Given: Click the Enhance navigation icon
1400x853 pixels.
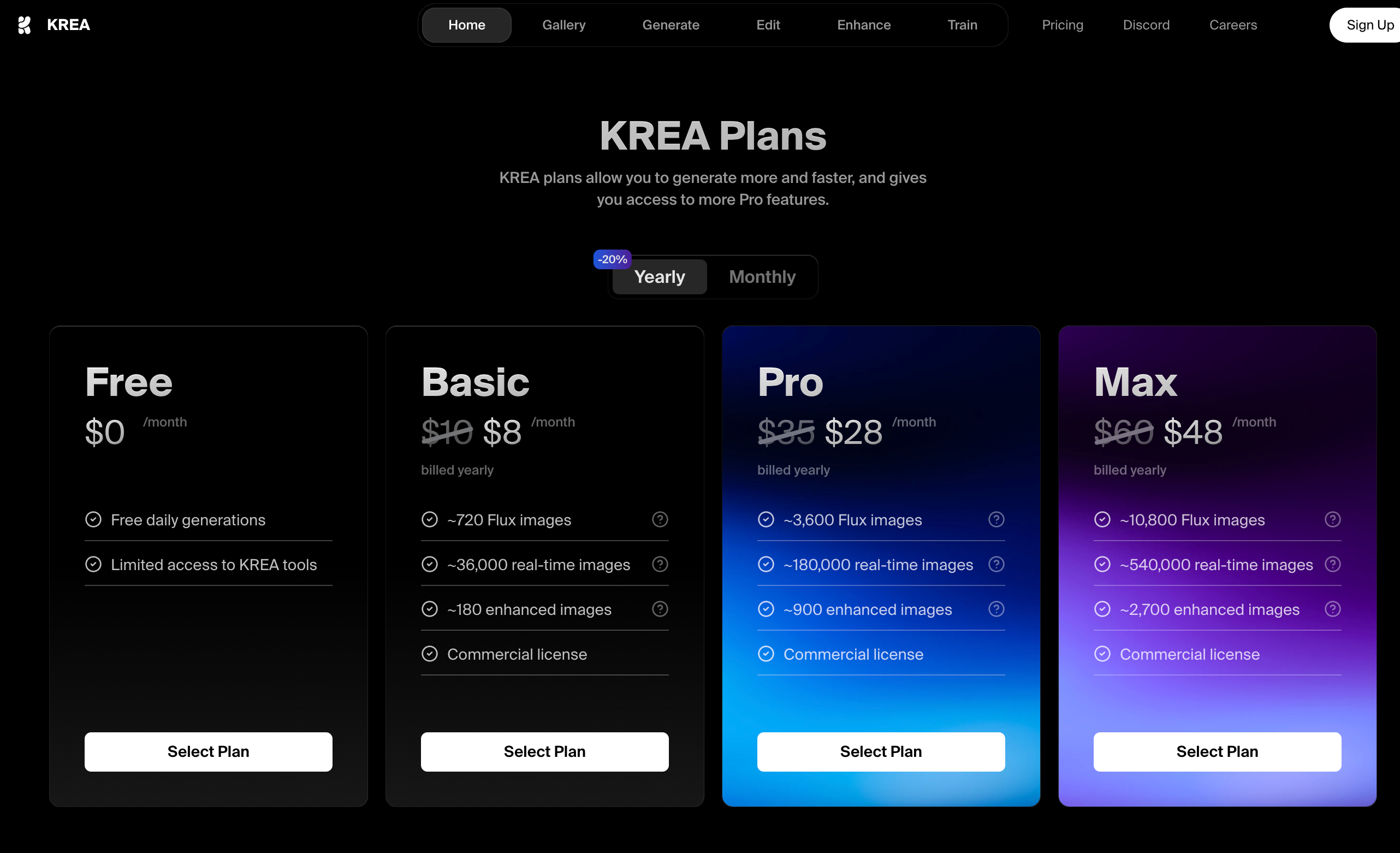Looking at the screenshot, I should (863, 25).
